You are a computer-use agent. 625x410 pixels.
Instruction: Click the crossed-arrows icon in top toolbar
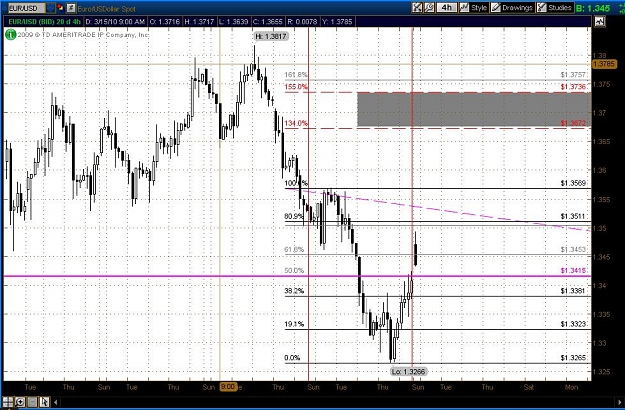(x=417, y=8)
